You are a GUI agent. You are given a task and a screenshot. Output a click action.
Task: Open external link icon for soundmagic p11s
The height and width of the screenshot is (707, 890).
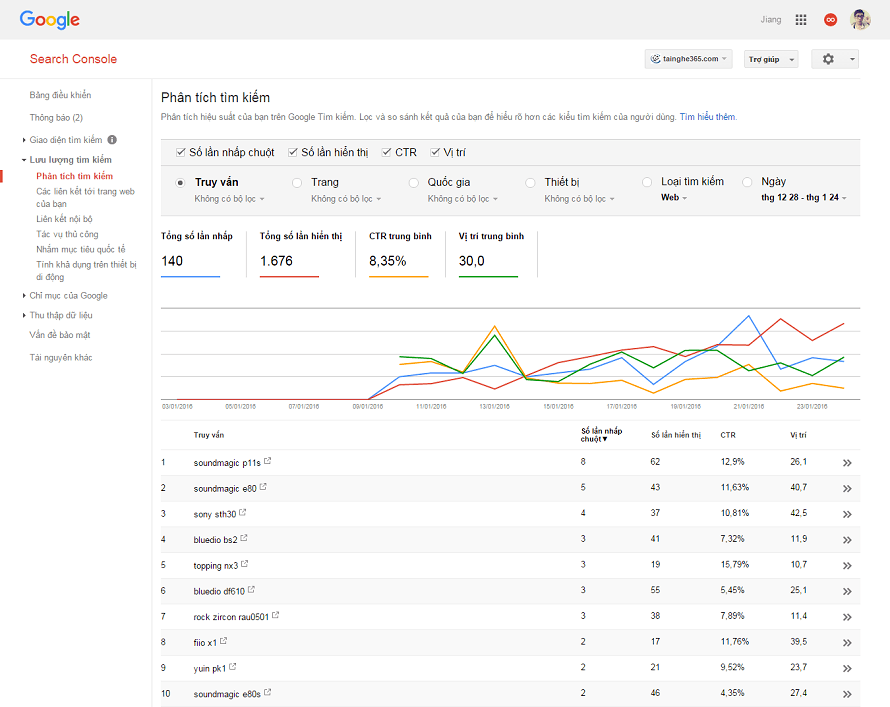[267, 461]
